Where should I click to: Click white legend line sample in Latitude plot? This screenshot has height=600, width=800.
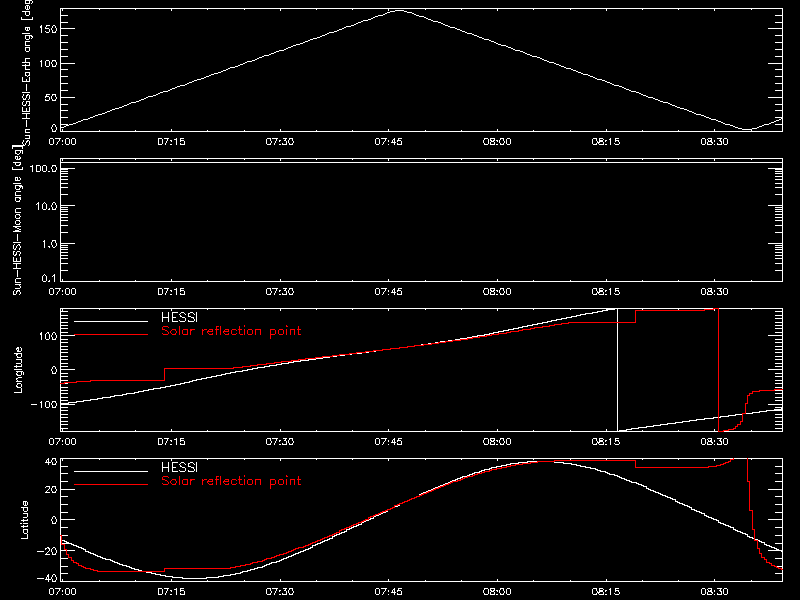[x=111, y=471]
